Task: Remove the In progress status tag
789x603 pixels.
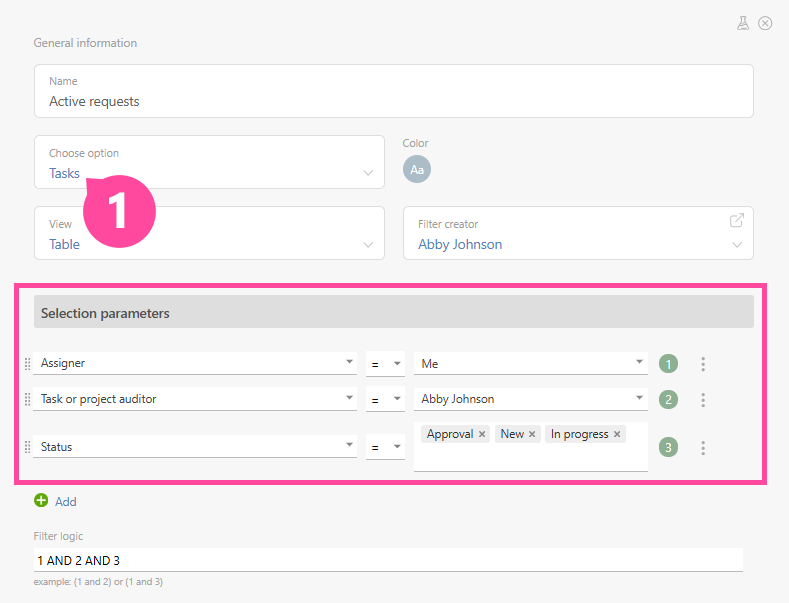Action: (617, 434)
